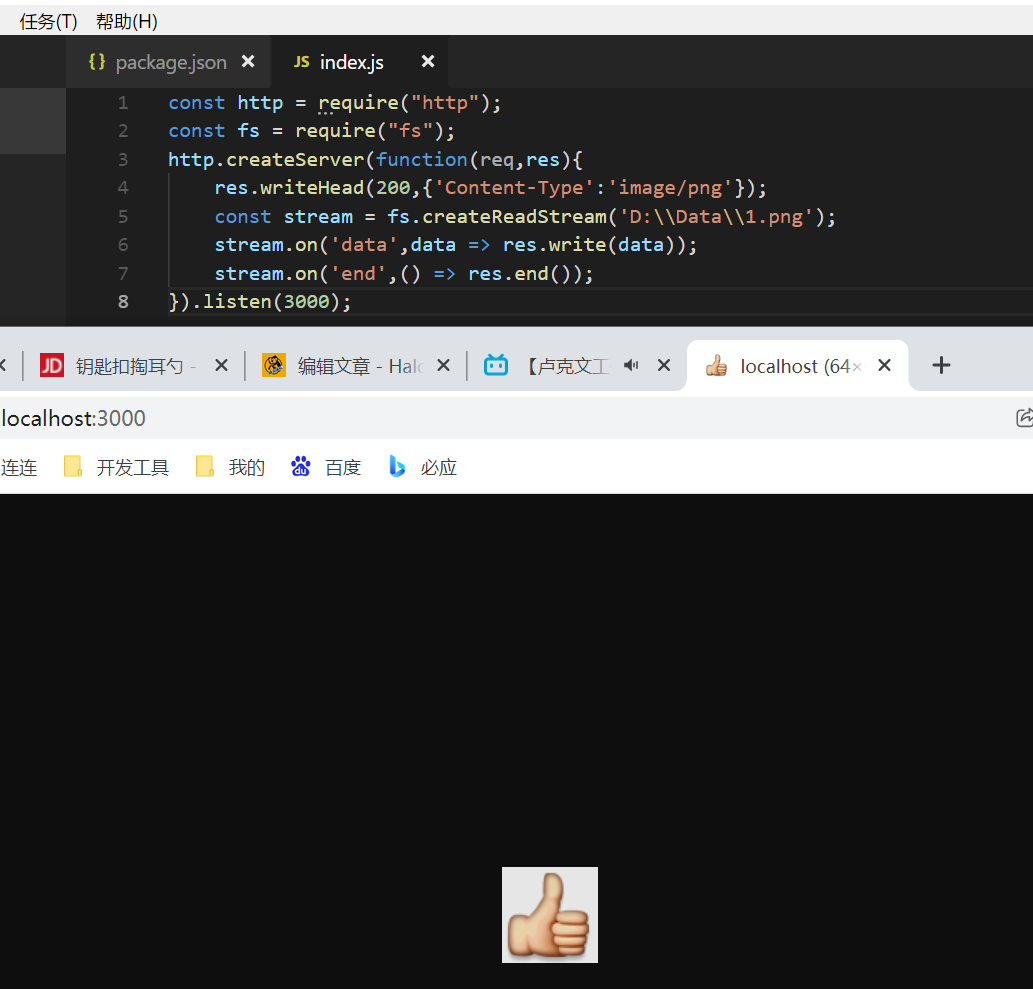
Task: Expand the 我的 bookmarks folder
Action: tap(231, 467)
